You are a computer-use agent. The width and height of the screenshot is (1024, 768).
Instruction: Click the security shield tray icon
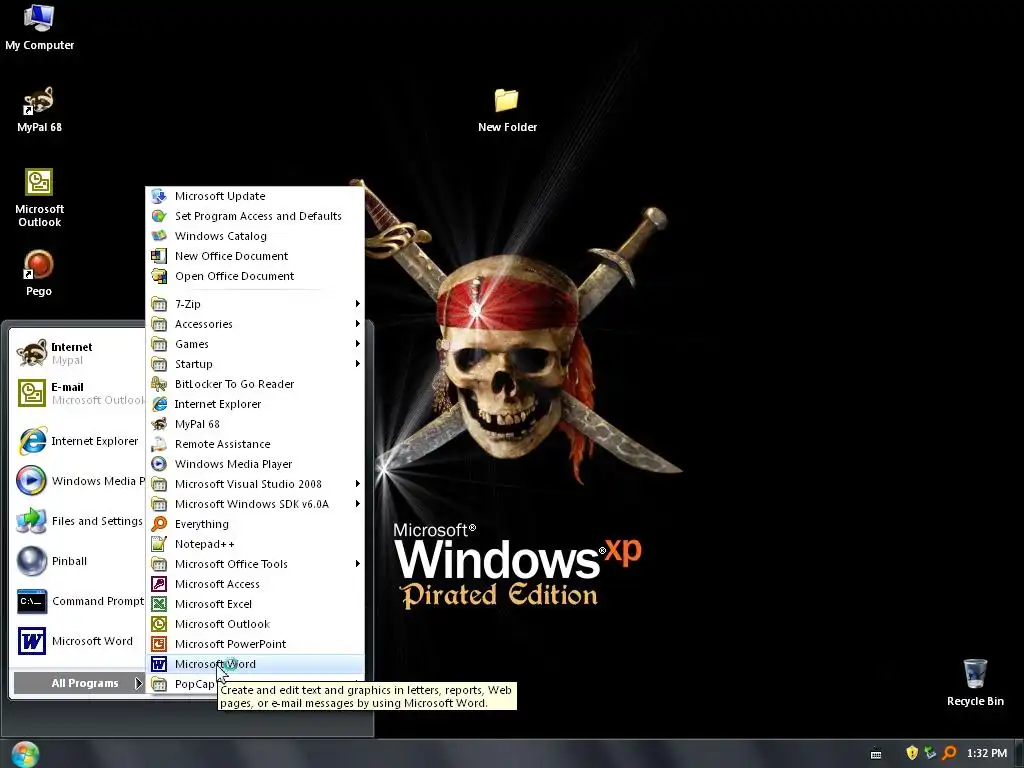click(x=912, y=753)
